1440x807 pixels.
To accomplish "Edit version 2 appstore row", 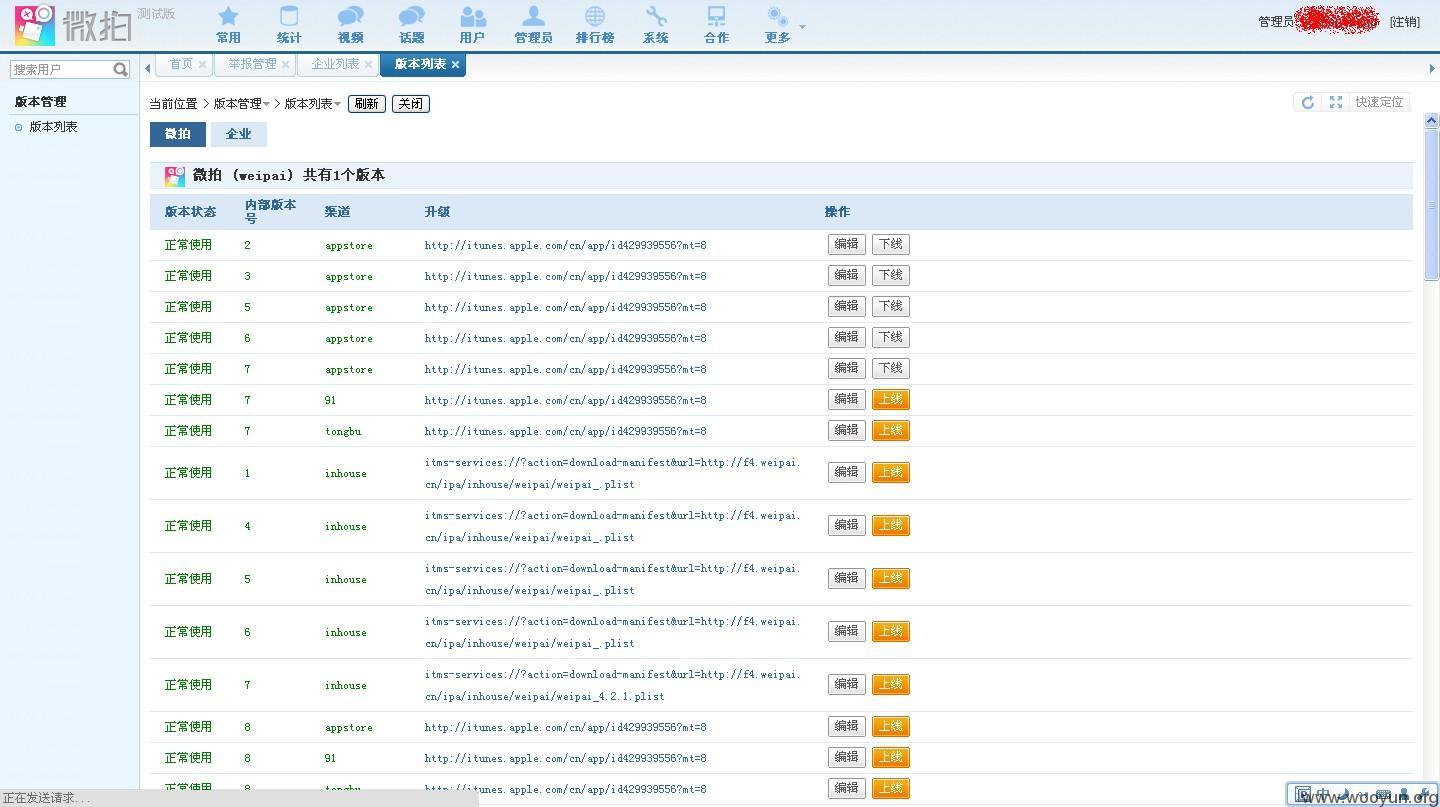I will [x=847, y=244].
